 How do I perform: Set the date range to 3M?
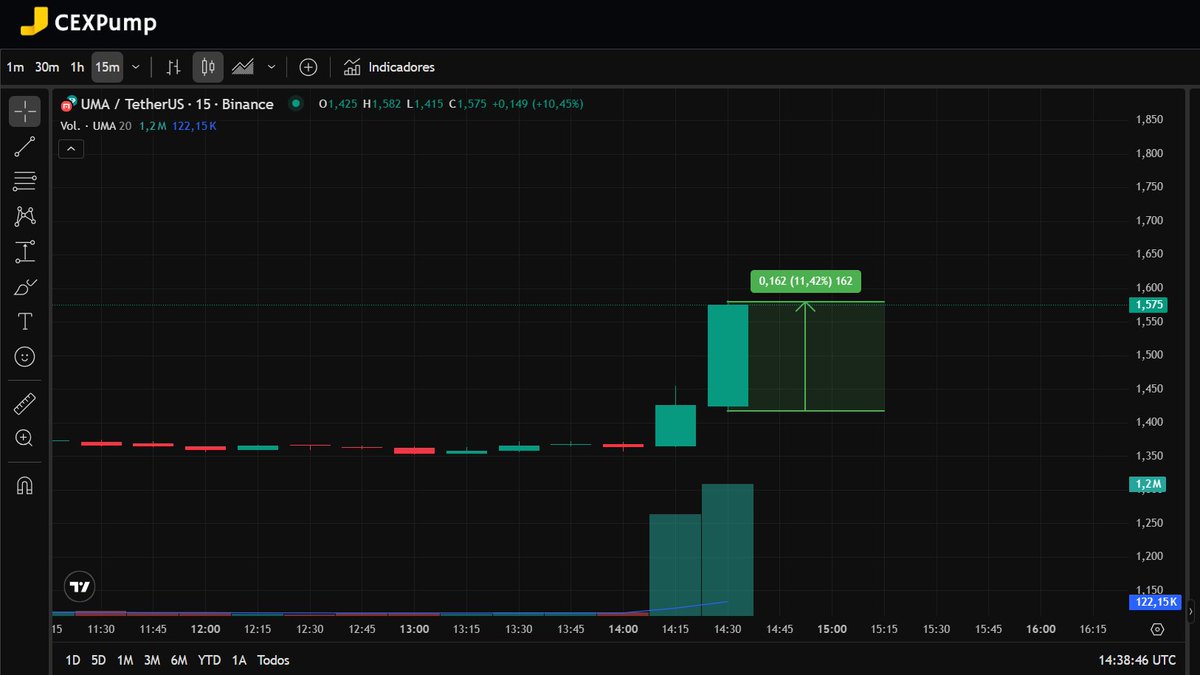click(152, 660)
